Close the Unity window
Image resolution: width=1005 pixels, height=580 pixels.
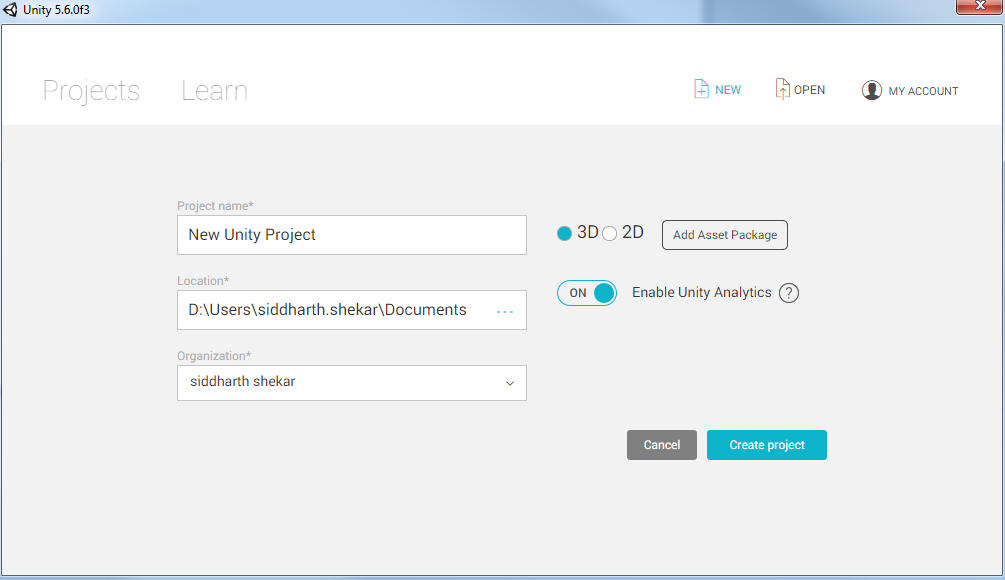(x=979, y=6)
